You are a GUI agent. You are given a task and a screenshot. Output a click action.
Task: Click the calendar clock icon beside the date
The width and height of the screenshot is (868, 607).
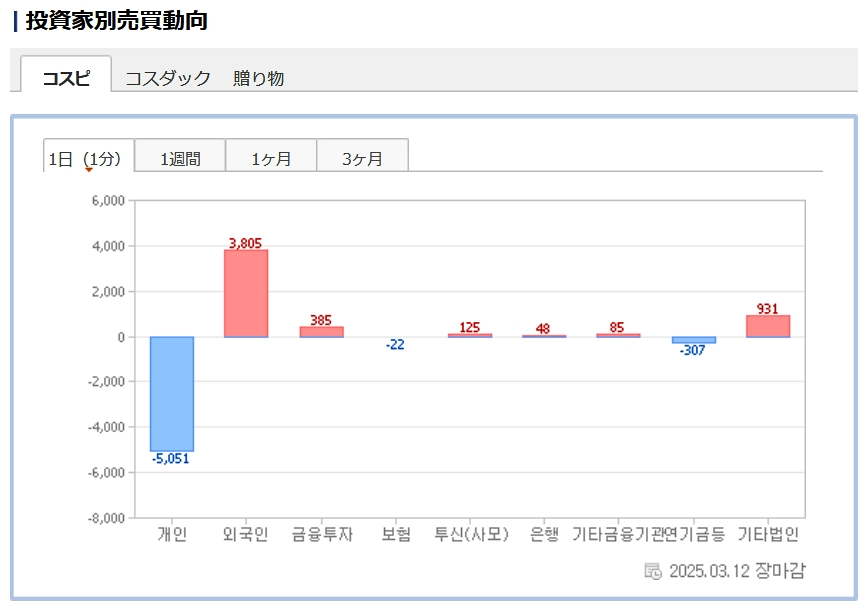[x=652, y=571]
